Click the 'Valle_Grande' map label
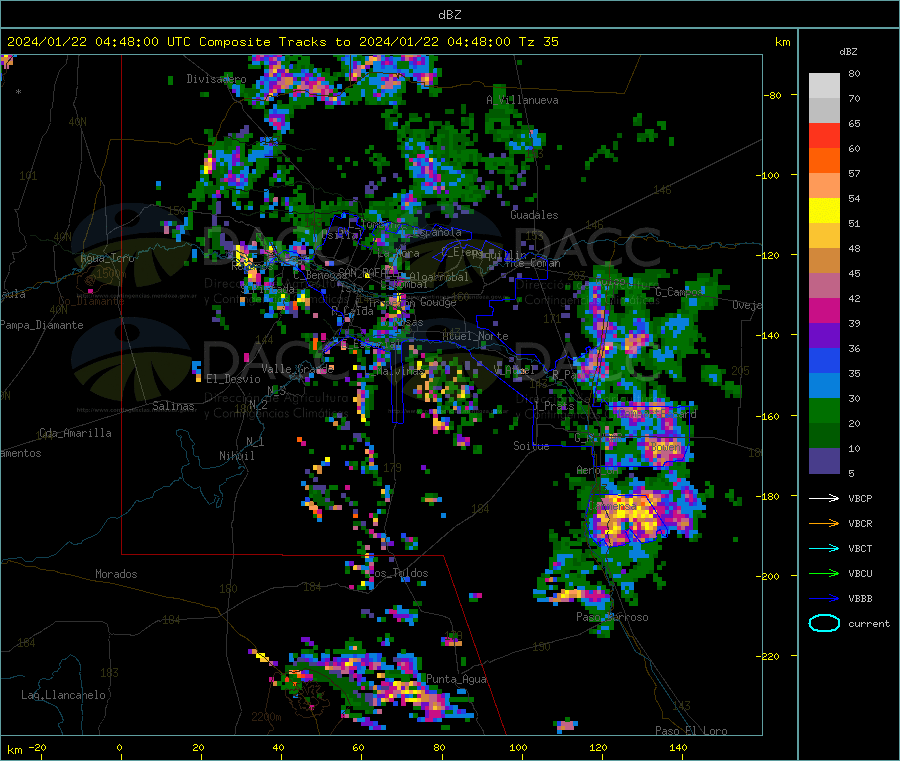The height and width of the screenshot is (761, 900). 297,368
